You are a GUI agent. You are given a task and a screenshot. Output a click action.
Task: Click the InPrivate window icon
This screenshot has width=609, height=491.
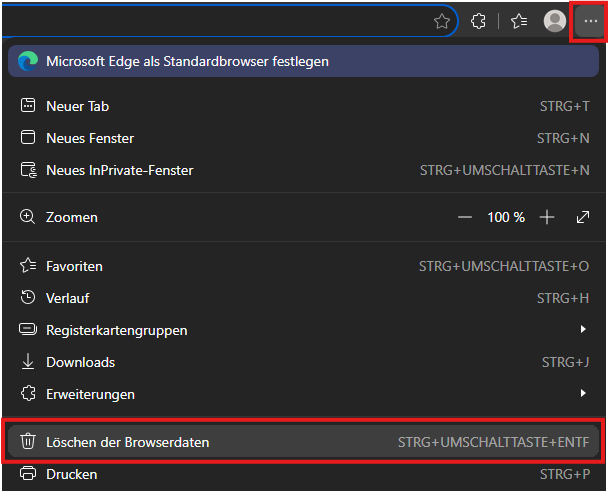(x=29, y=170)
